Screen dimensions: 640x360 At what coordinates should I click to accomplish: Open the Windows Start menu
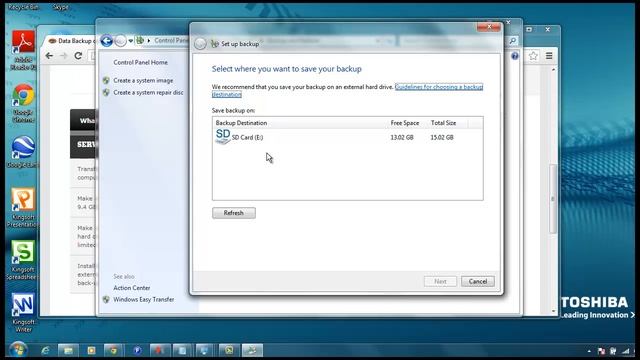coord(18,350)
